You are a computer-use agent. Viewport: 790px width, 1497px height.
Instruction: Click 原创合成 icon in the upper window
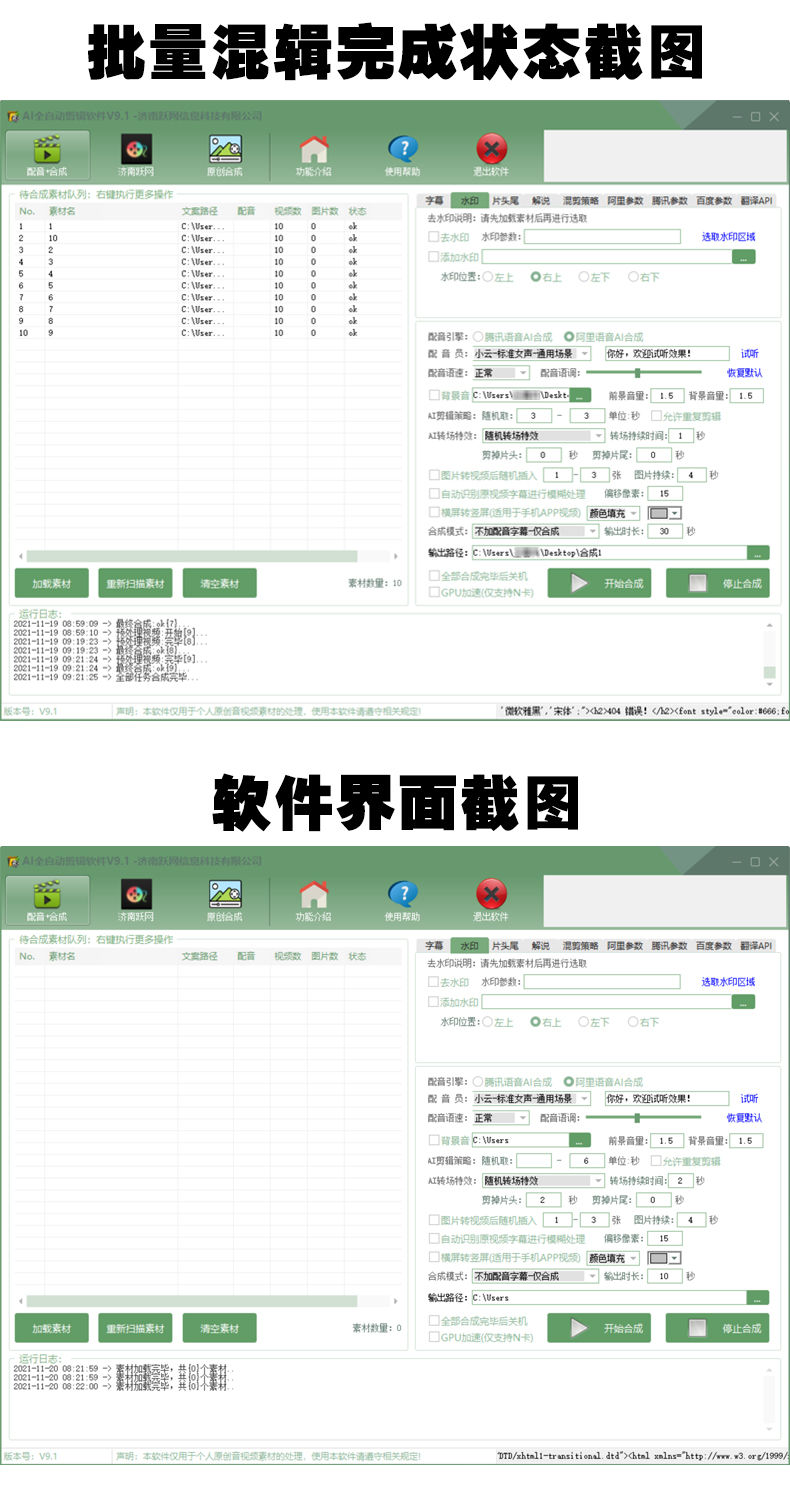[x=224, y=153]
